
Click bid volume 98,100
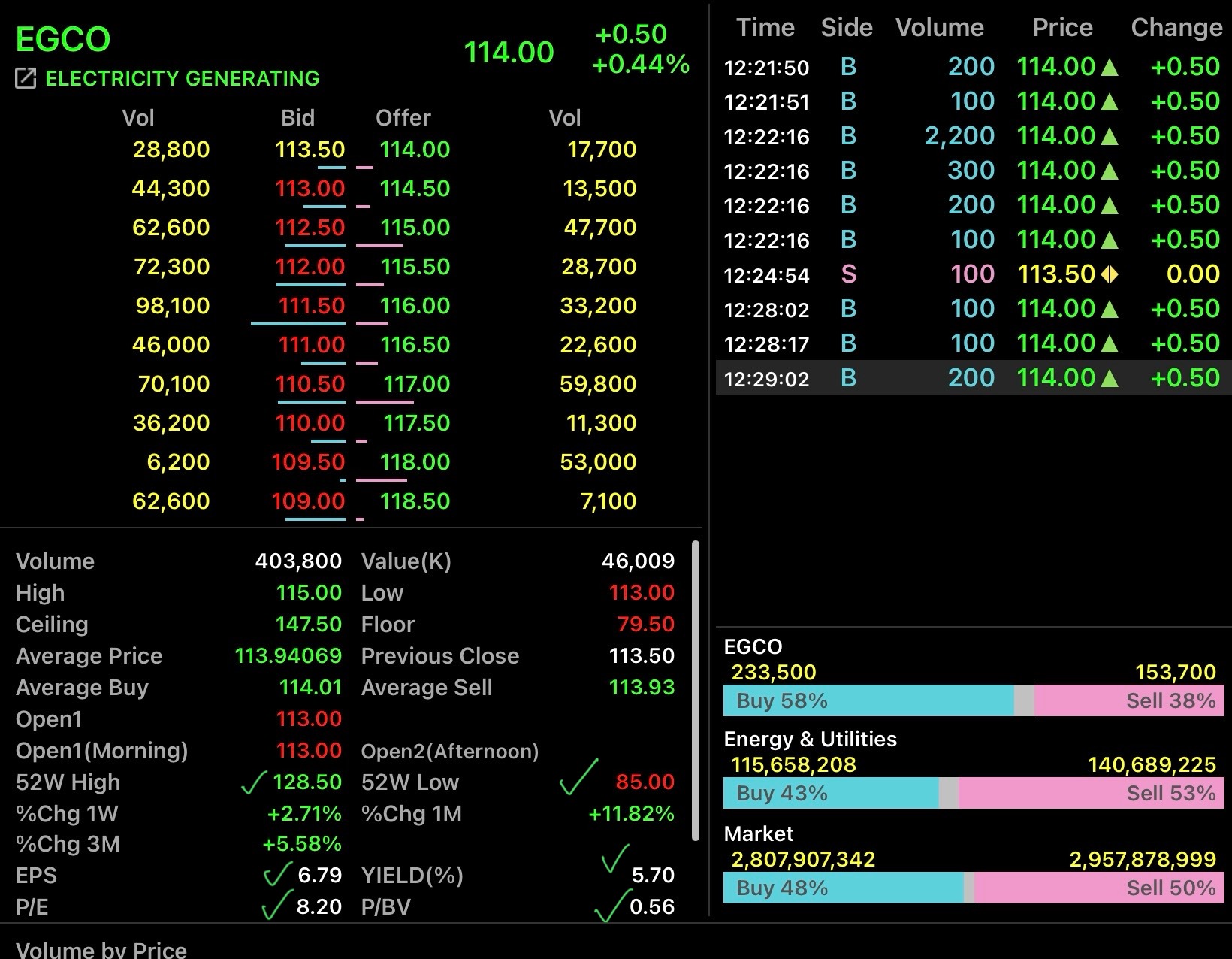(173, 306)
